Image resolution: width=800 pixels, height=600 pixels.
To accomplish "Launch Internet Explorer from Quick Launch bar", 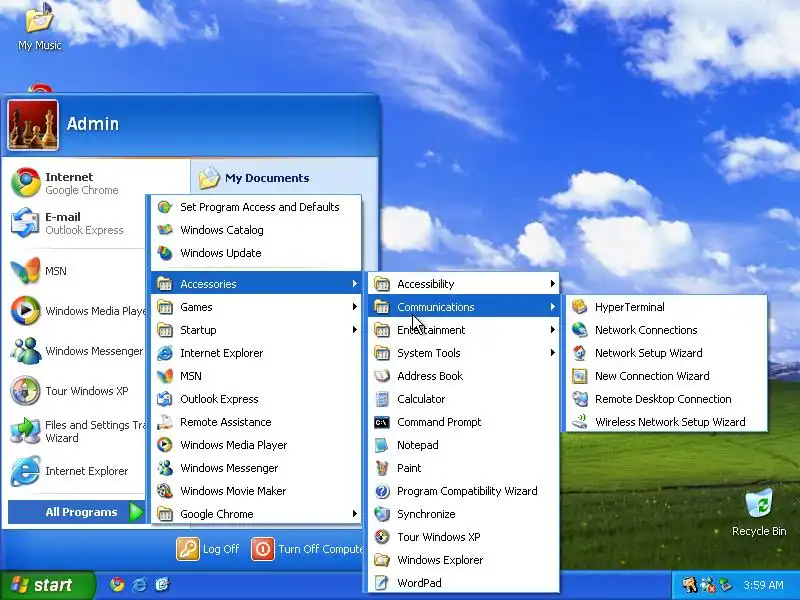I will point(140,584).
